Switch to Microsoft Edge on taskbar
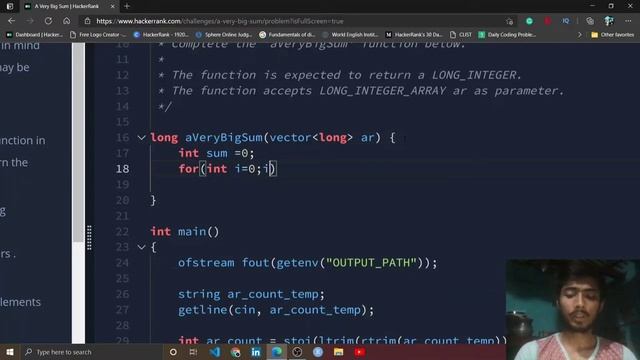The image size is (640, 360). point(276,352)
